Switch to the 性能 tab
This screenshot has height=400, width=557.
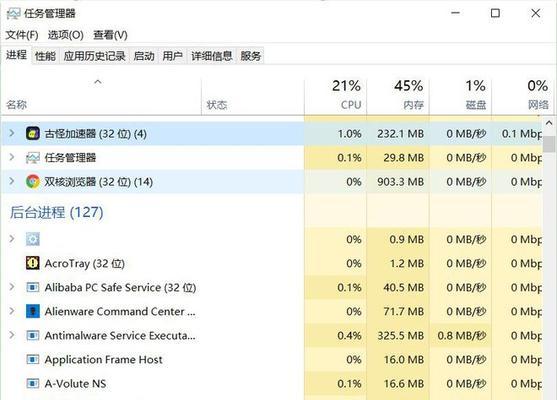pyautogui.click(x=45, y=56)
